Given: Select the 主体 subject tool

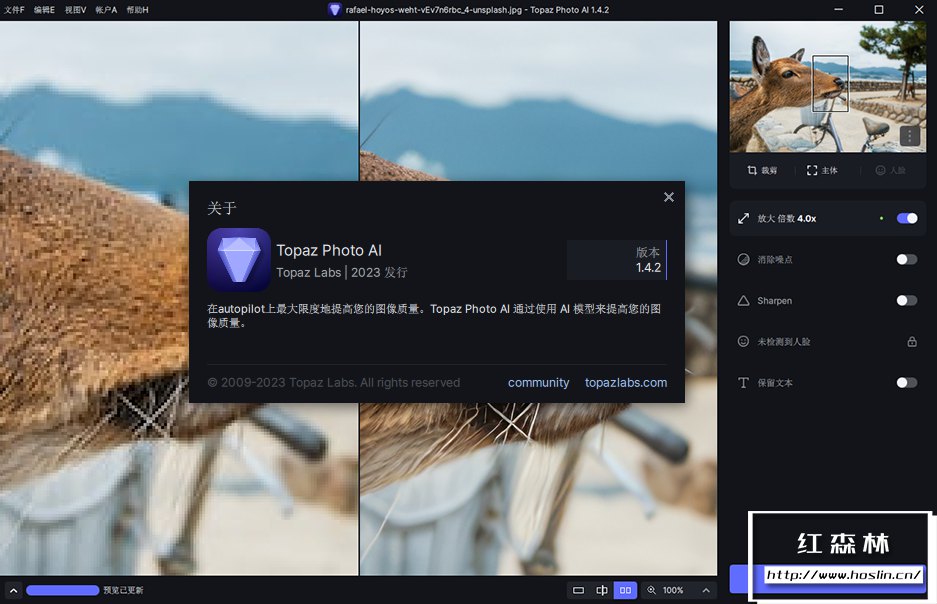Looking at the screenshot, I should (x=822, y=170).
